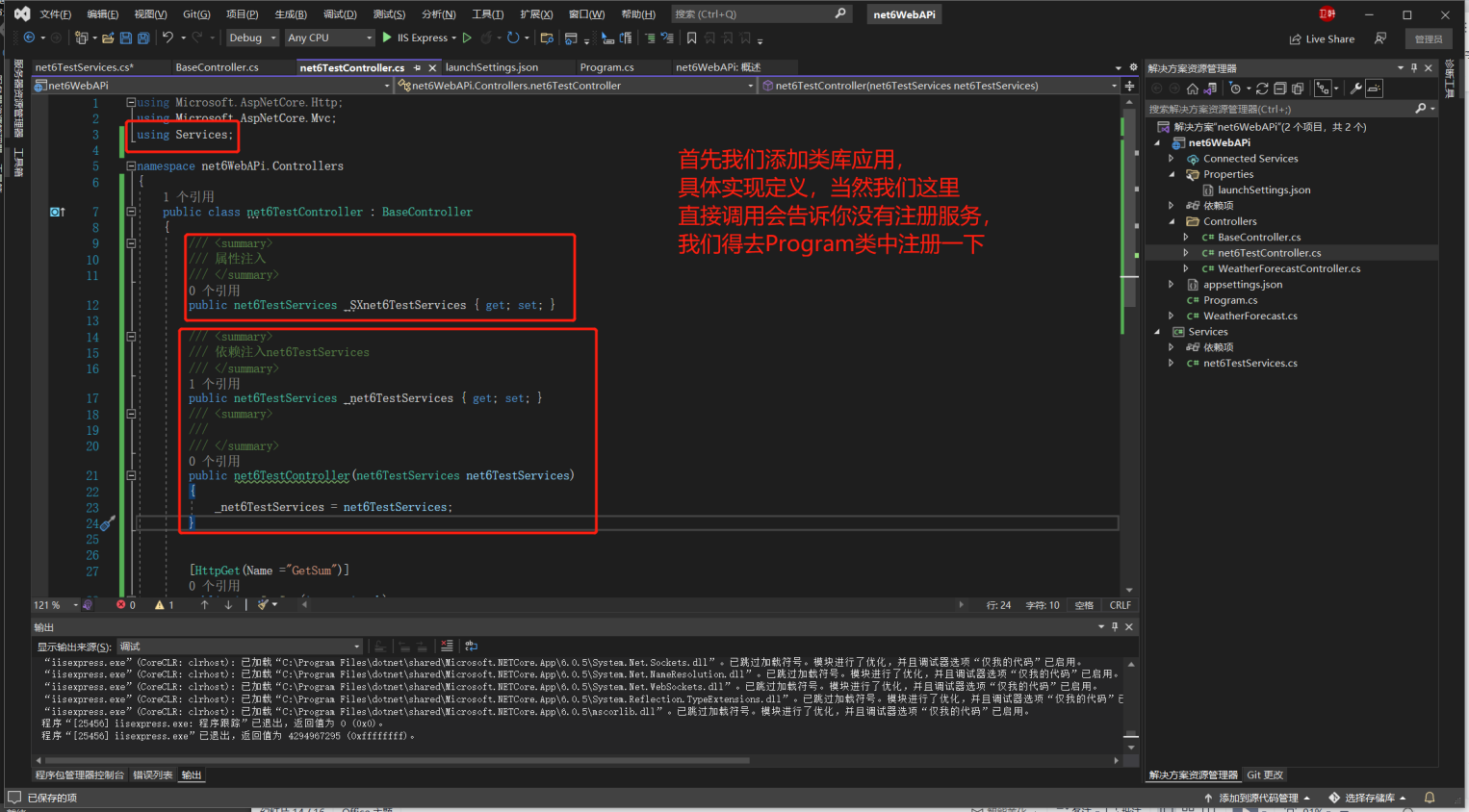Open Properties wrench icon in Solution Explorer
Viewport: 1469px width, 812px height.
point(1356,89)
